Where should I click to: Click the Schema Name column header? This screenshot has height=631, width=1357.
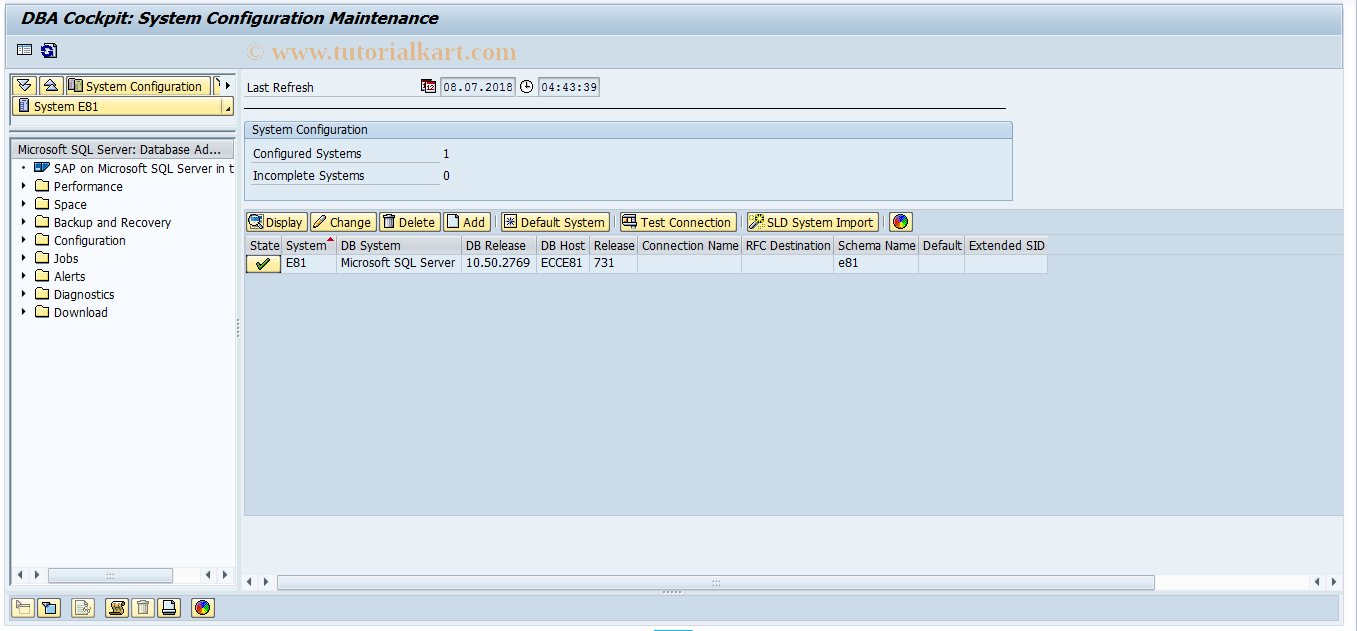click(x=876, y=245)
